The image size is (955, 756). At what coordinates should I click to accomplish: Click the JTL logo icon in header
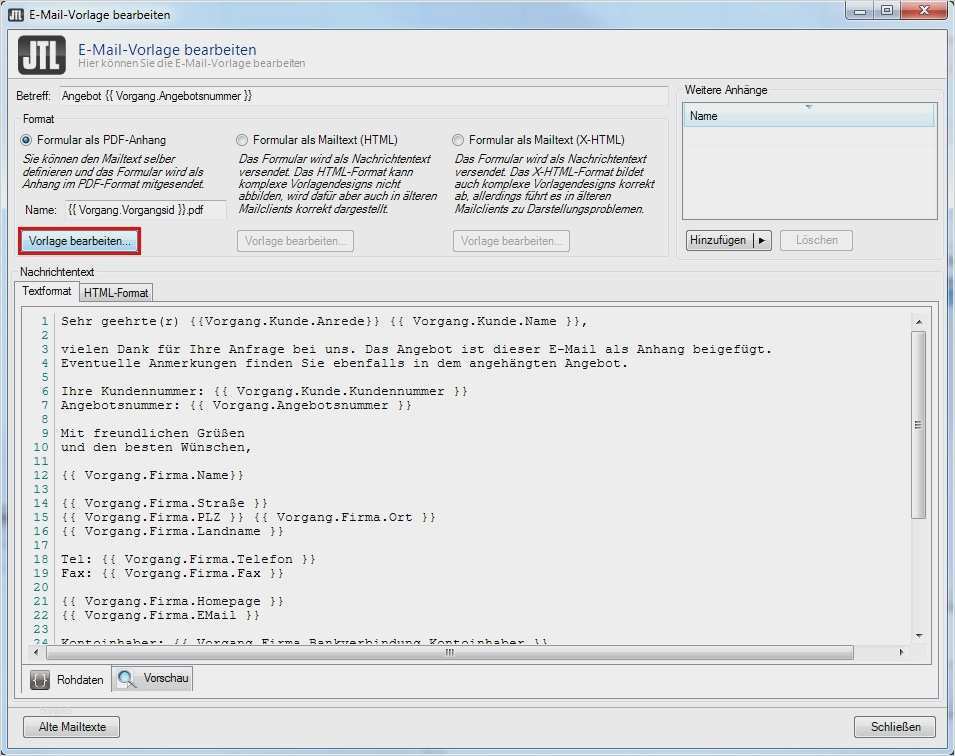coord(41,55)
